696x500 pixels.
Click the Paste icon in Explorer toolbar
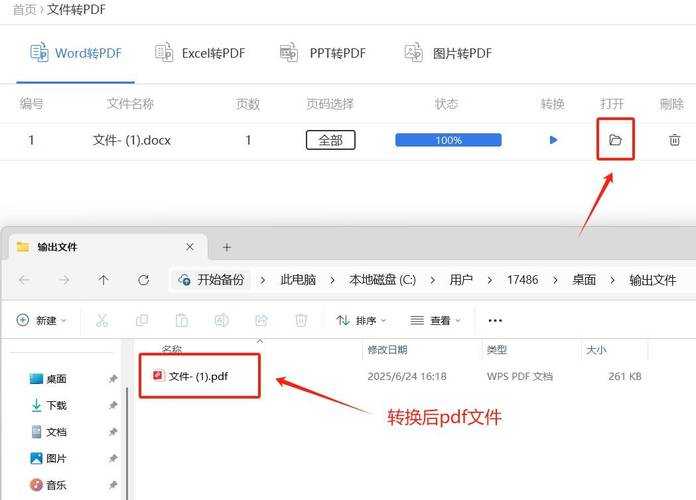pyautogui.click(x=182, y=320)
